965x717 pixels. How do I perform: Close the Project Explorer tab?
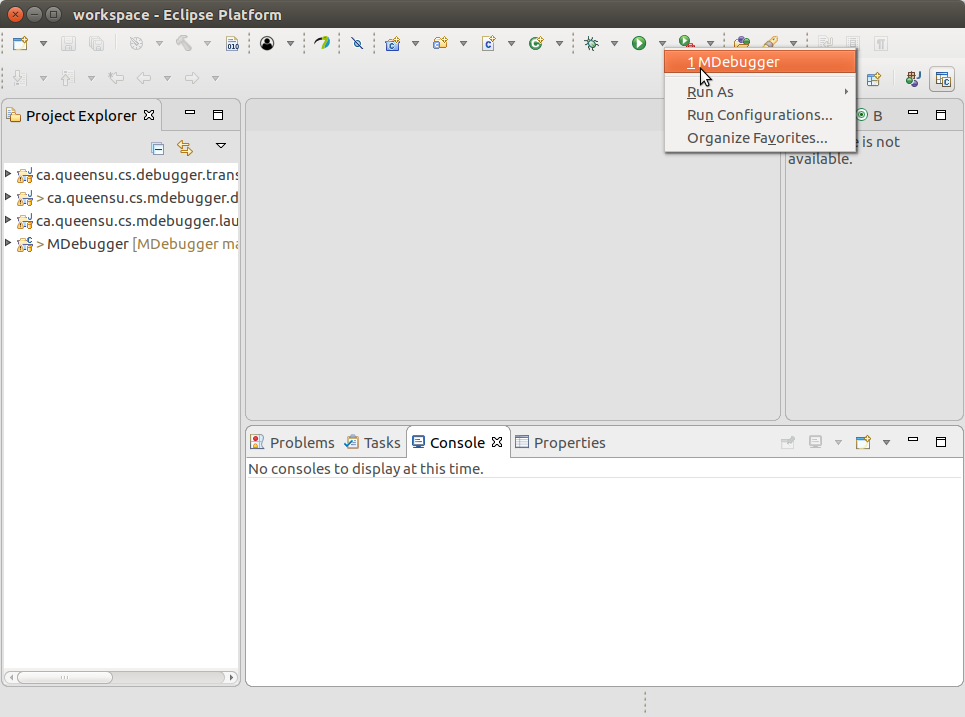[x=149, y=115]
